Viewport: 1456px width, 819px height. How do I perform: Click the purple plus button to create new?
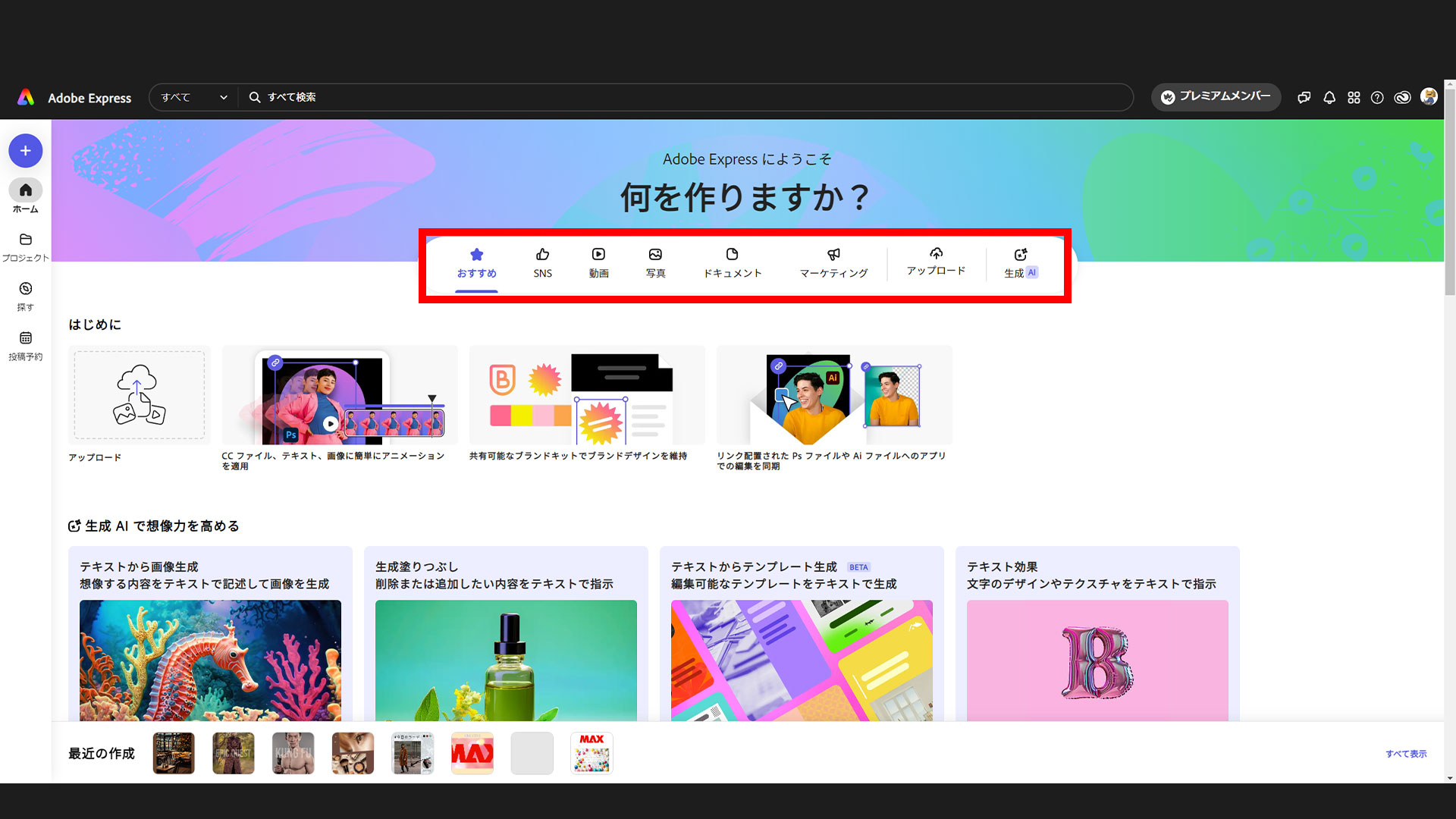[25, 150]
